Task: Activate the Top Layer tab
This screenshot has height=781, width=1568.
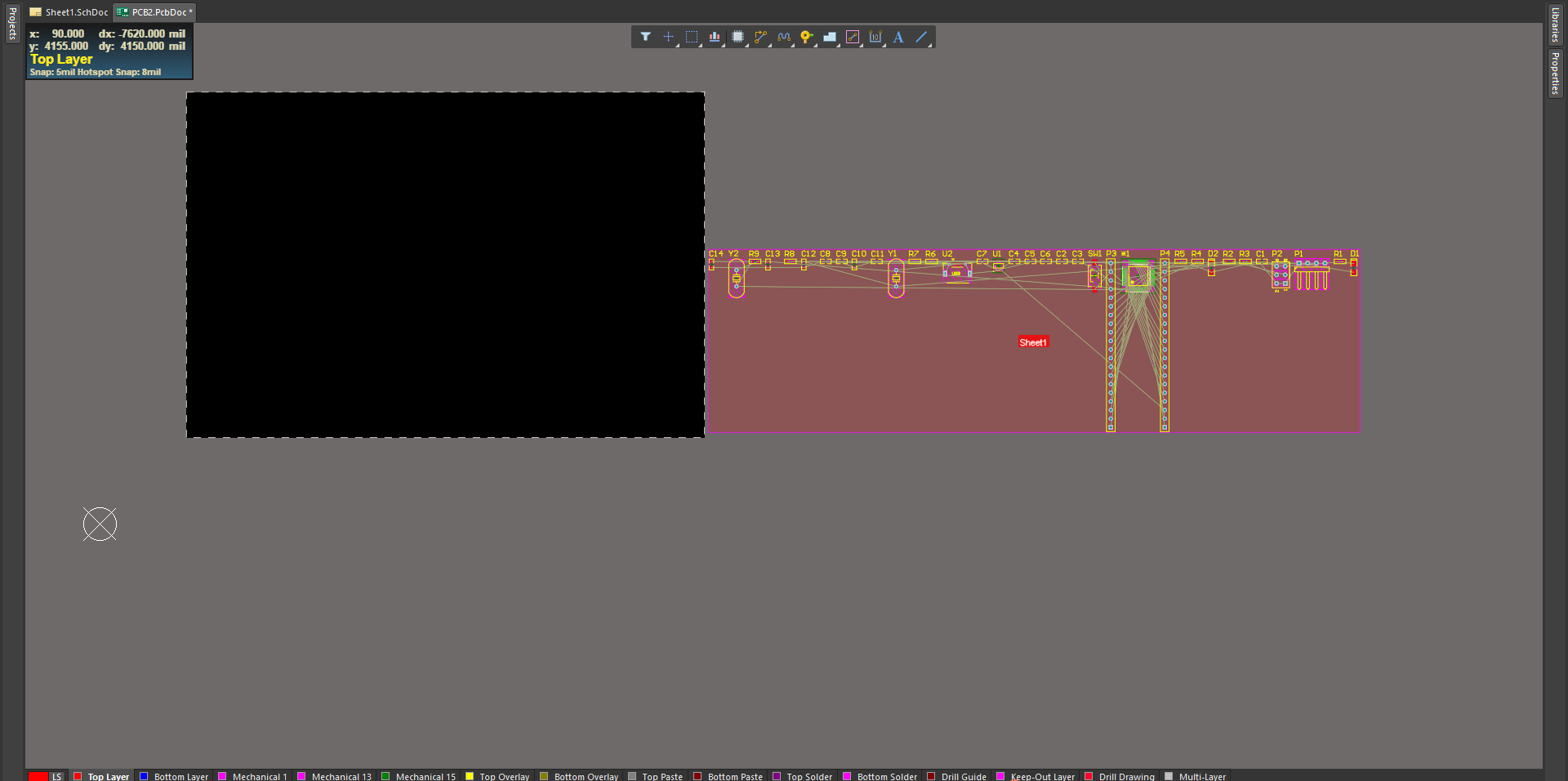Action: coord(102,776)
